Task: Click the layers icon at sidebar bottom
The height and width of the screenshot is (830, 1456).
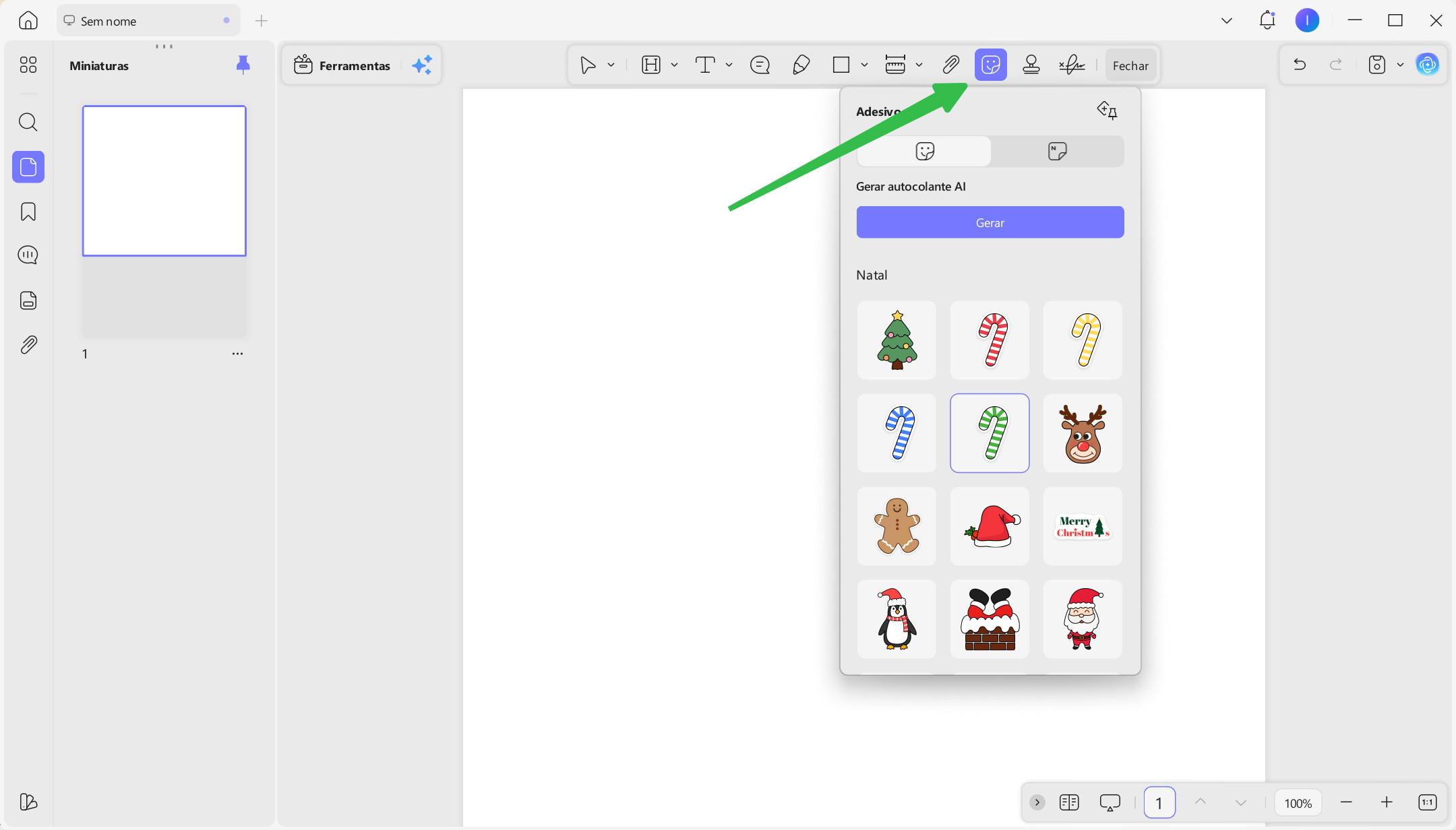Action: (x=28, y=802)
